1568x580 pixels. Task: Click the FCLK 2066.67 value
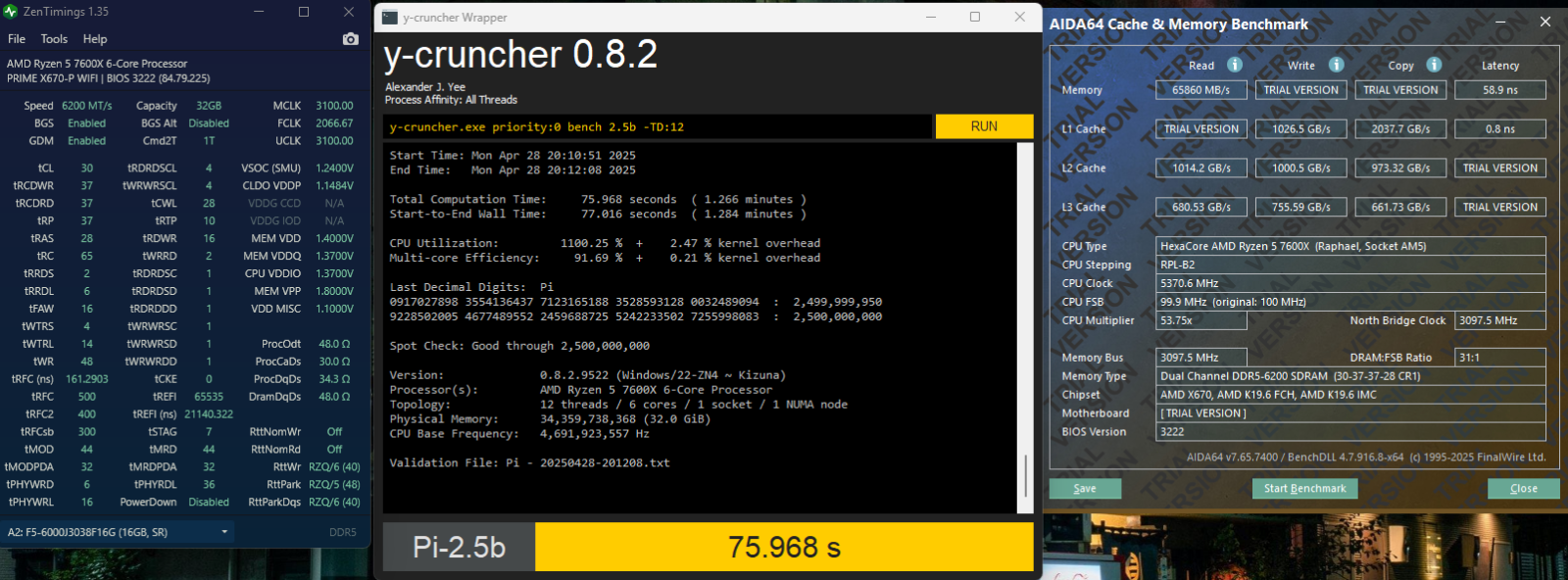point(334,123)
